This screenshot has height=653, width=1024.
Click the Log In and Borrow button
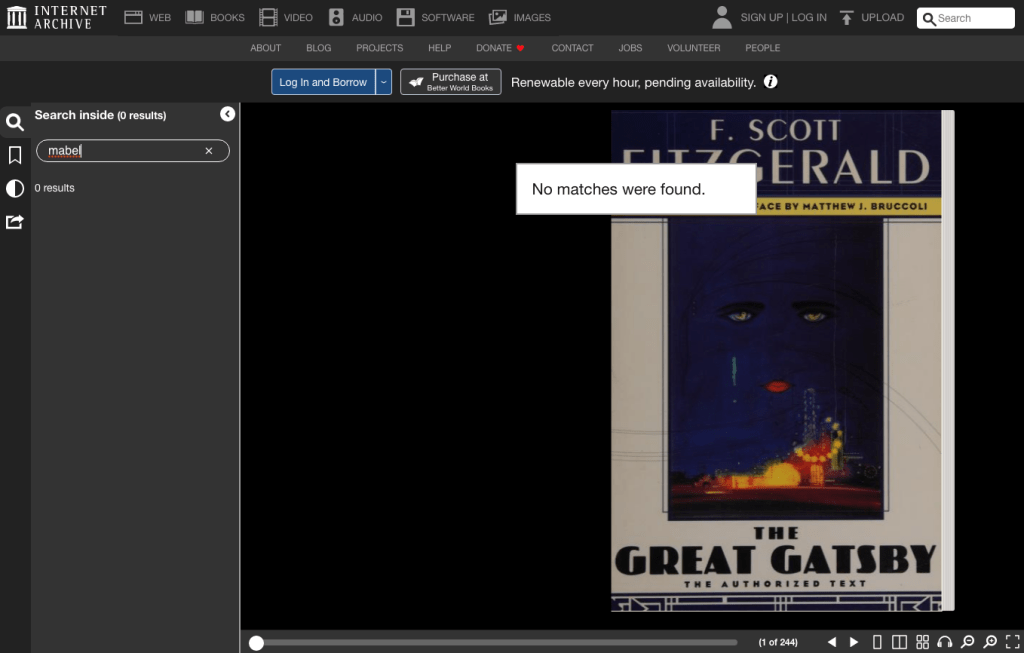pyautogui.click(x=322, y=81)
